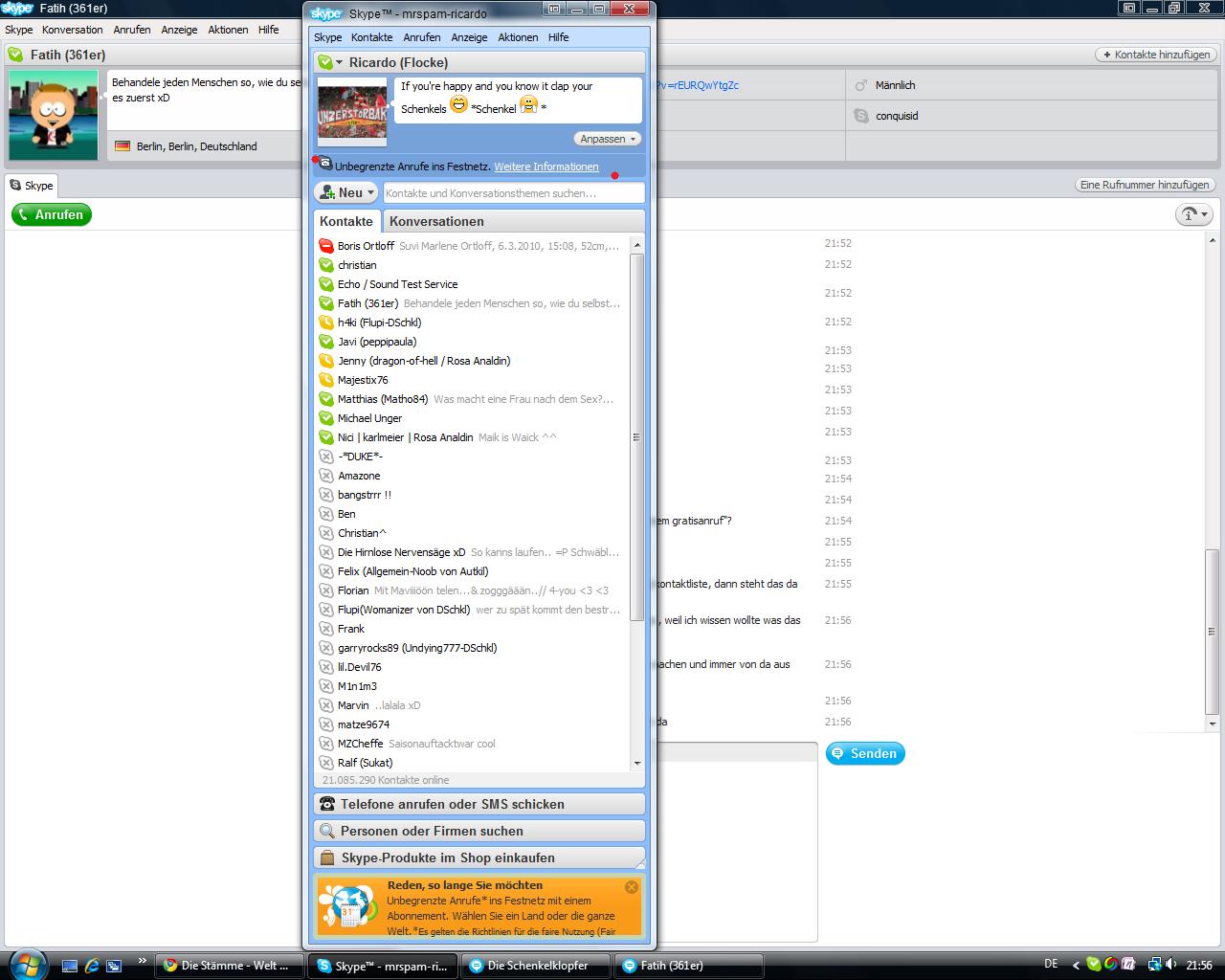Switch to the Konversationen tab
The width and height of the screenshot is (1225, 980).
coord(436,221)
